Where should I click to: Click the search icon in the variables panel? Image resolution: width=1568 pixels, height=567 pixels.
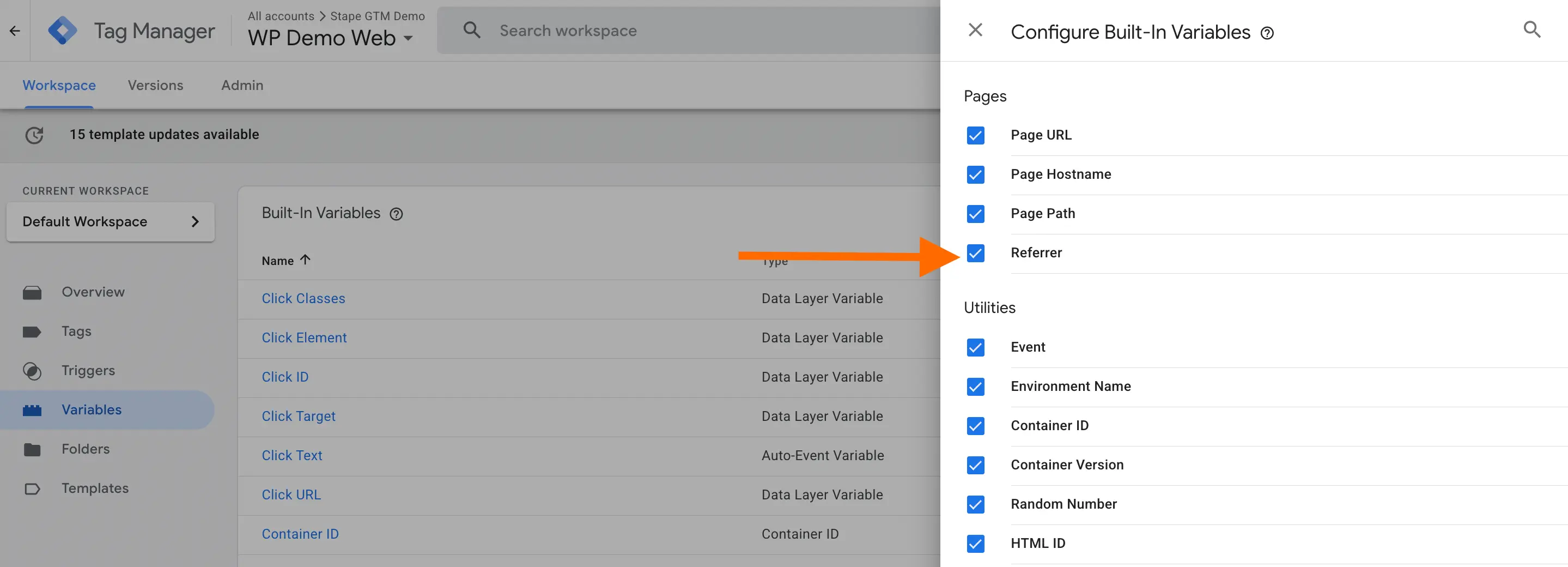click(1531, 30)
